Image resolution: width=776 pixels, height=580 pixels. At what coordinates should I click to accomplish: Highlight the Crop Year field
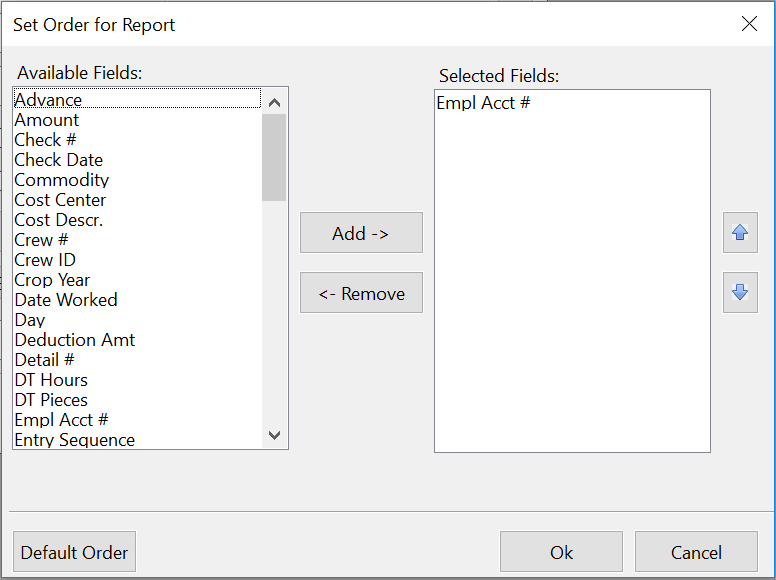(x=52, y=280)
